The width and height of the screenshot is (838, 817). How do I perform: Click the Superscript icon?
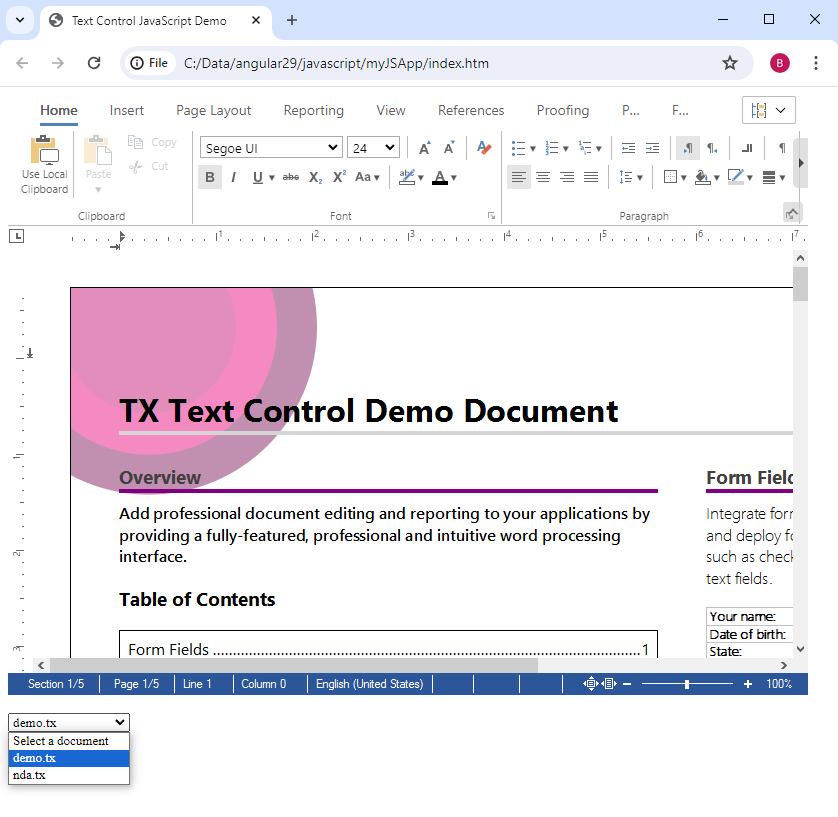coord(339,177)
